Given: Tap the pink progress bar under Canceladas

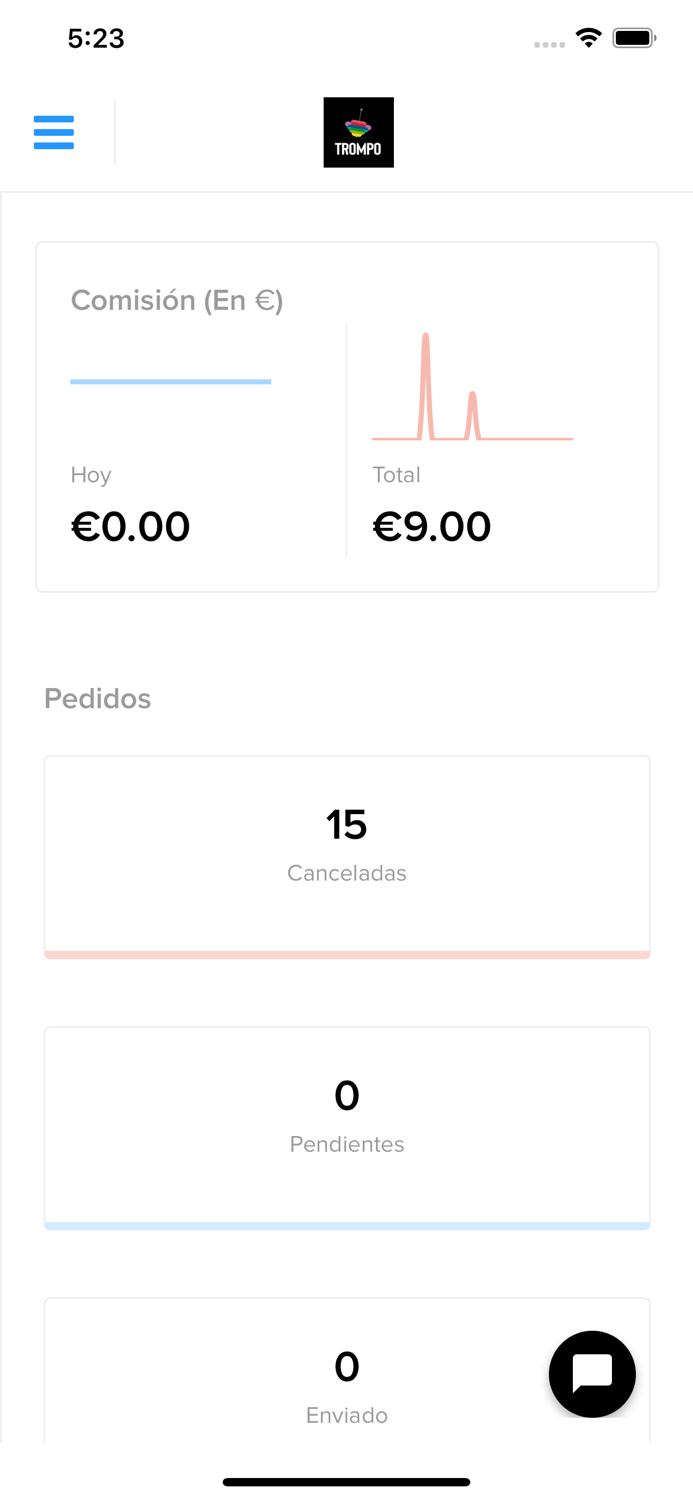Looking at the screenshot, I should click(347, 952).
